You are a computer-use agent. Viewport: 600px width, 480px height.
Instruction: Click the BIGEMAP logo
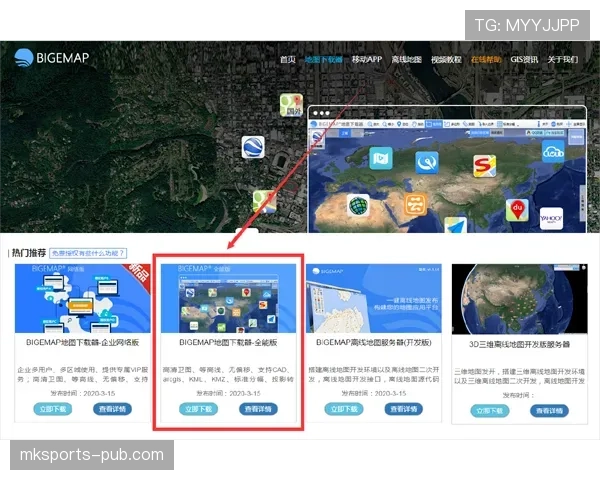52,58
